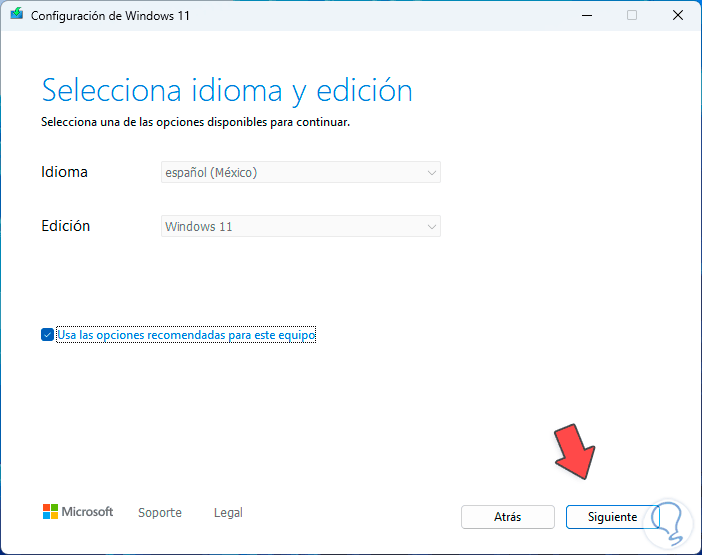702x555 pixels.
Task: Click the Edición label
Action: tap(65, 226)
